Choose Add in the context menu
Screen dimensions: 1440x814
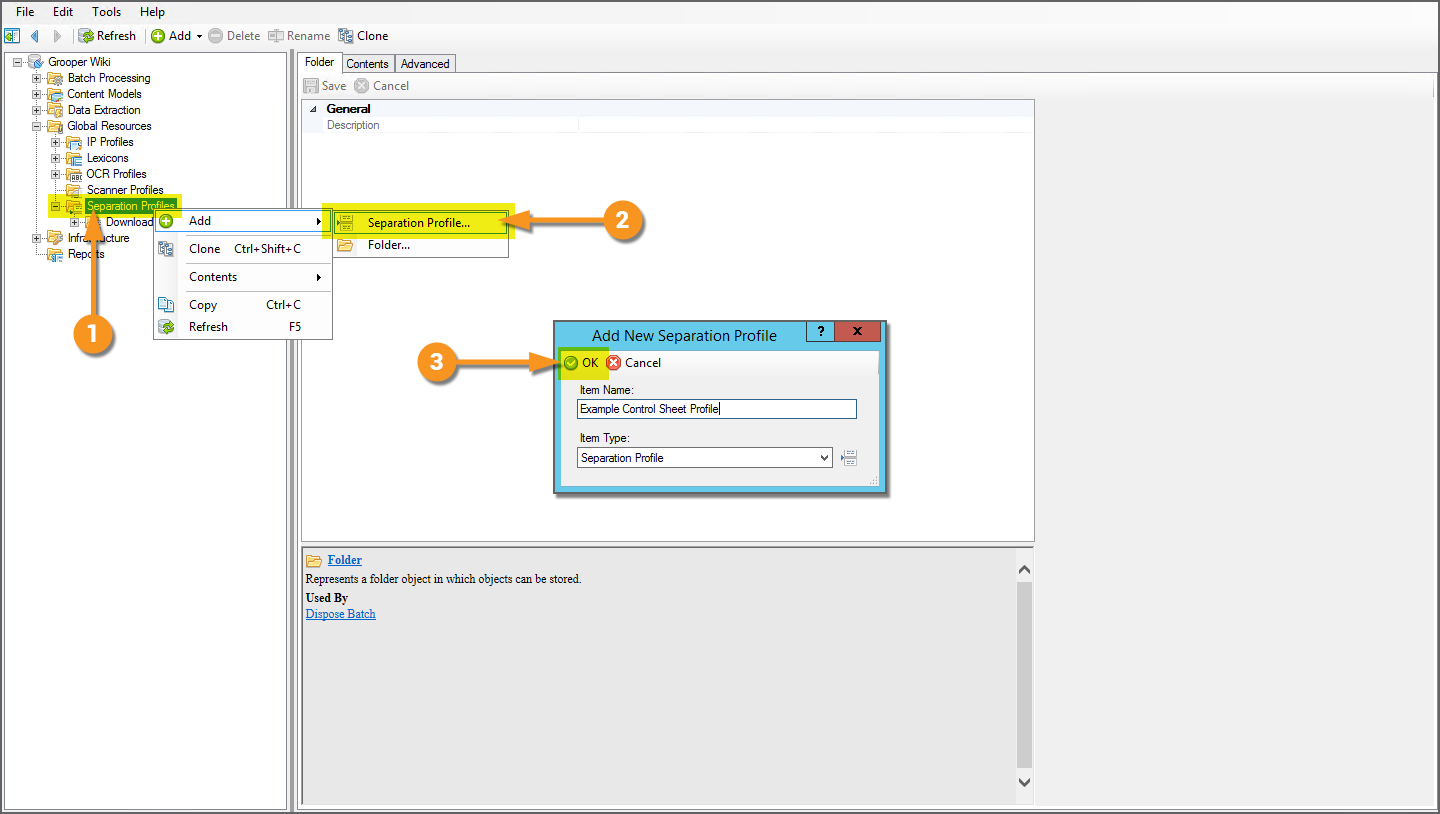point(243,221)
